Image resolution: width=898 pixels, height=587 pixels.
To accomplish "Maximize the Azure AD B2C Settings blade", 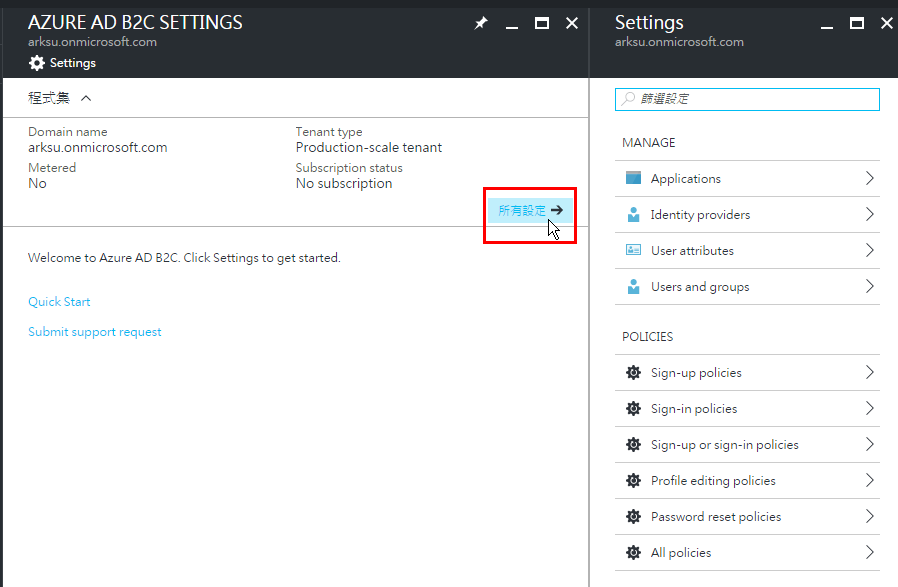I will [x=542, y=23].
